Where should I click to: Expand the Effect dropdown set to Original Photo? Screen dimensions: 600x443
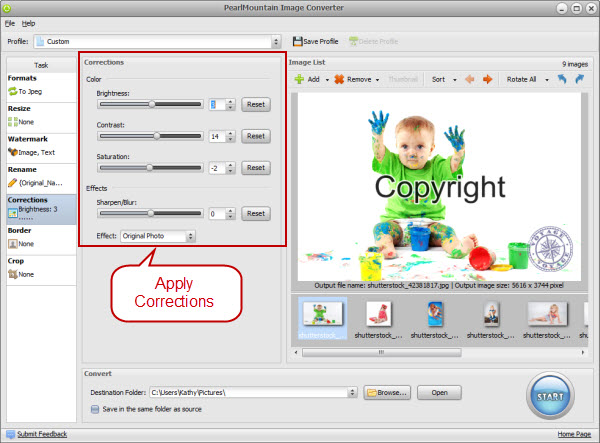pos(190,236)
